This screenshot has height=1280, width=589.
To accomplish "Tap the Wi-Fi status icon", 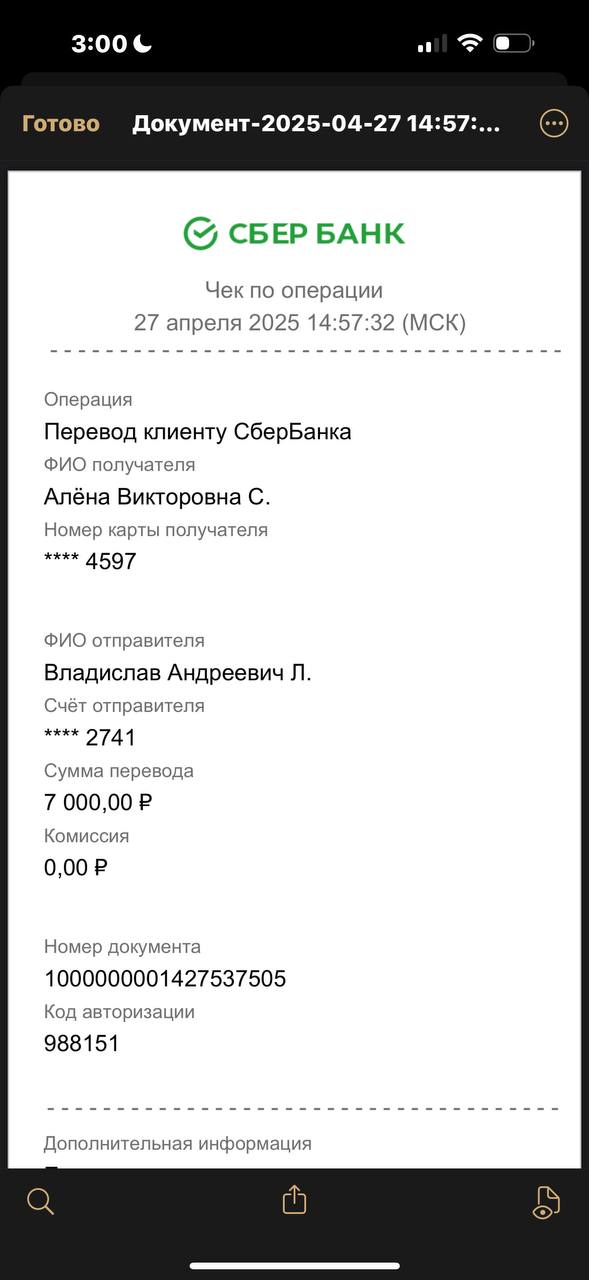I will coord(469,43).
